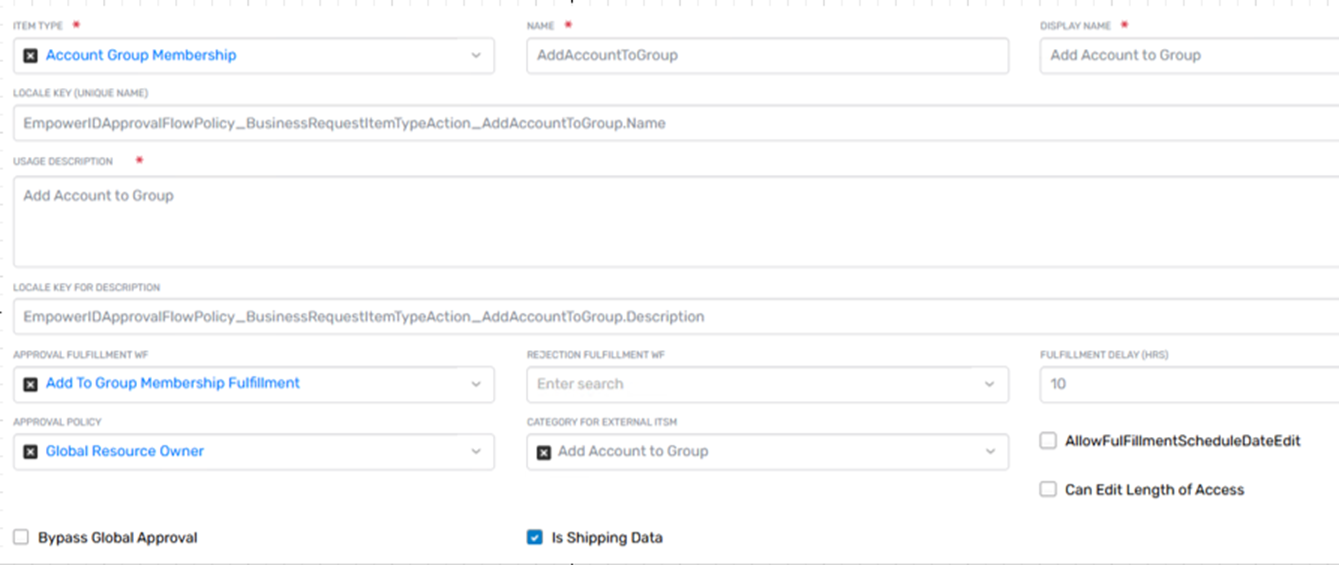Clear the Global Resource Owner approval policy
The height and width of the screenshot is (565, 1339).
30,452
